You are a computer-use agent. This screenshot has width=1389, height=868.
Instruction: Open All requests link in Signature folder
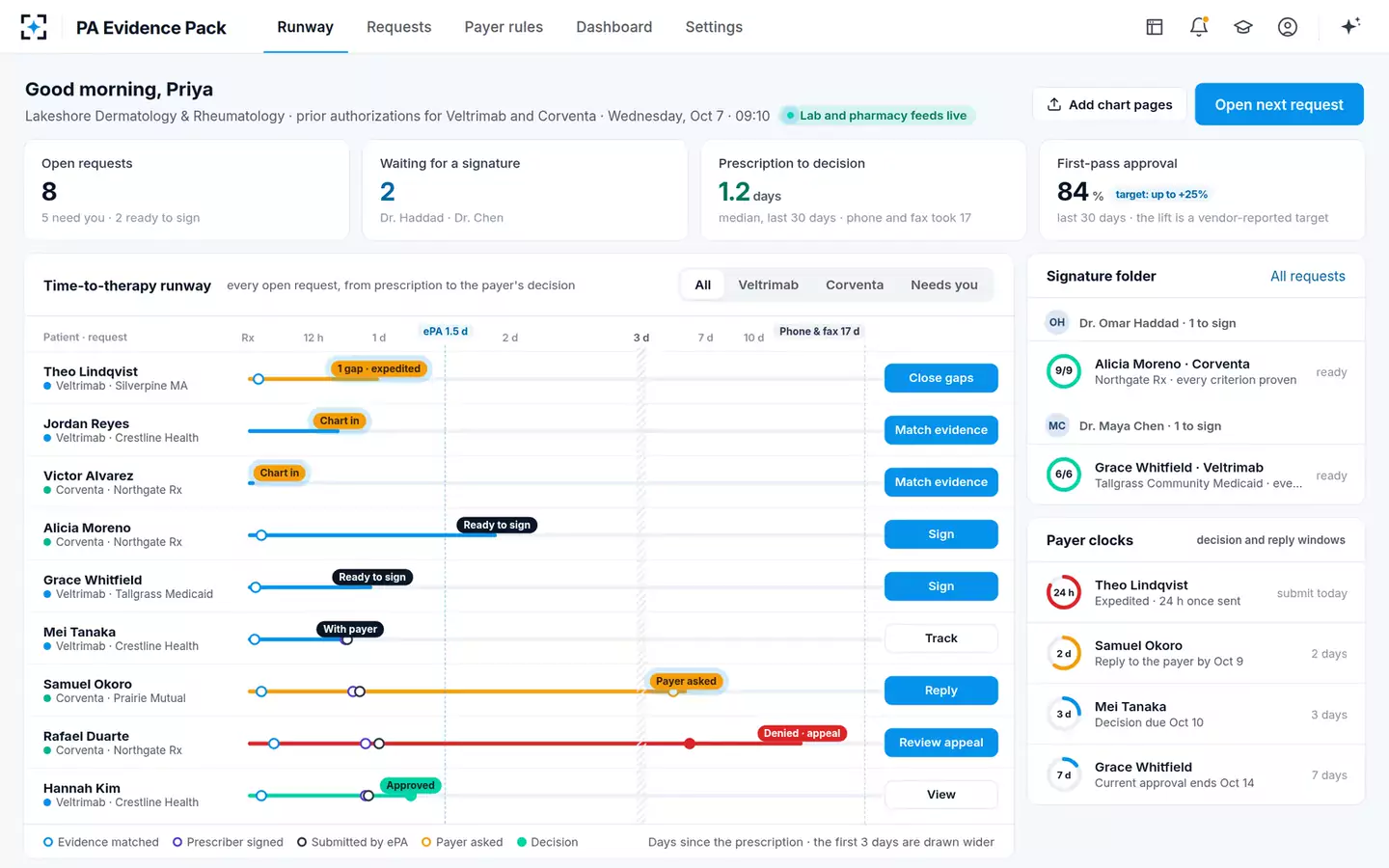click(x=1308, y=277)
